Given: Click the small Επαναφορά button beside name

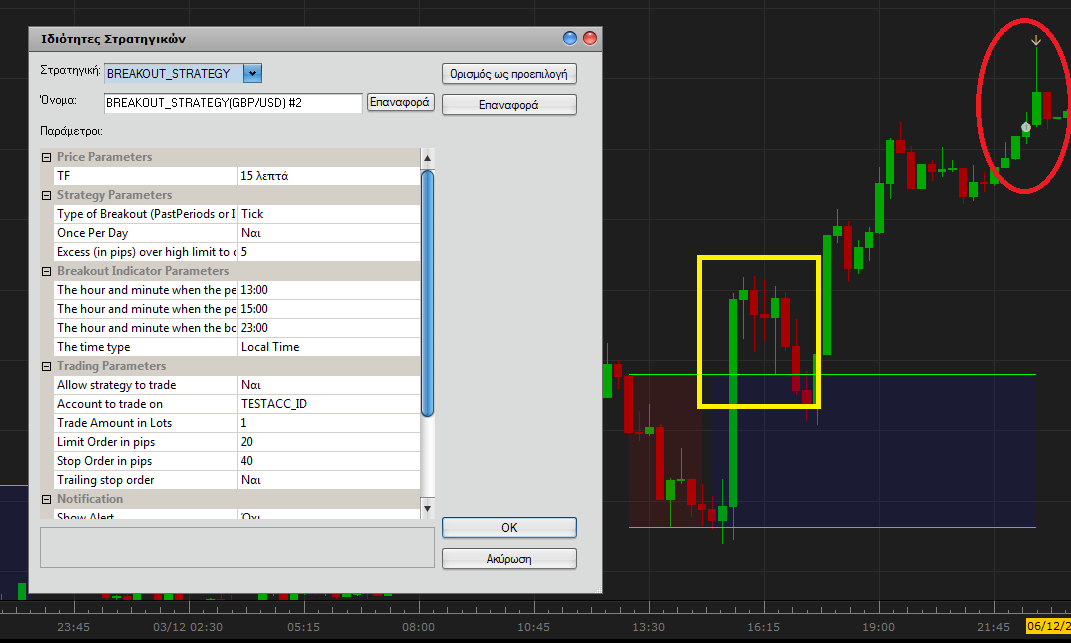Looking at the screenshot, I should (400, 102).
